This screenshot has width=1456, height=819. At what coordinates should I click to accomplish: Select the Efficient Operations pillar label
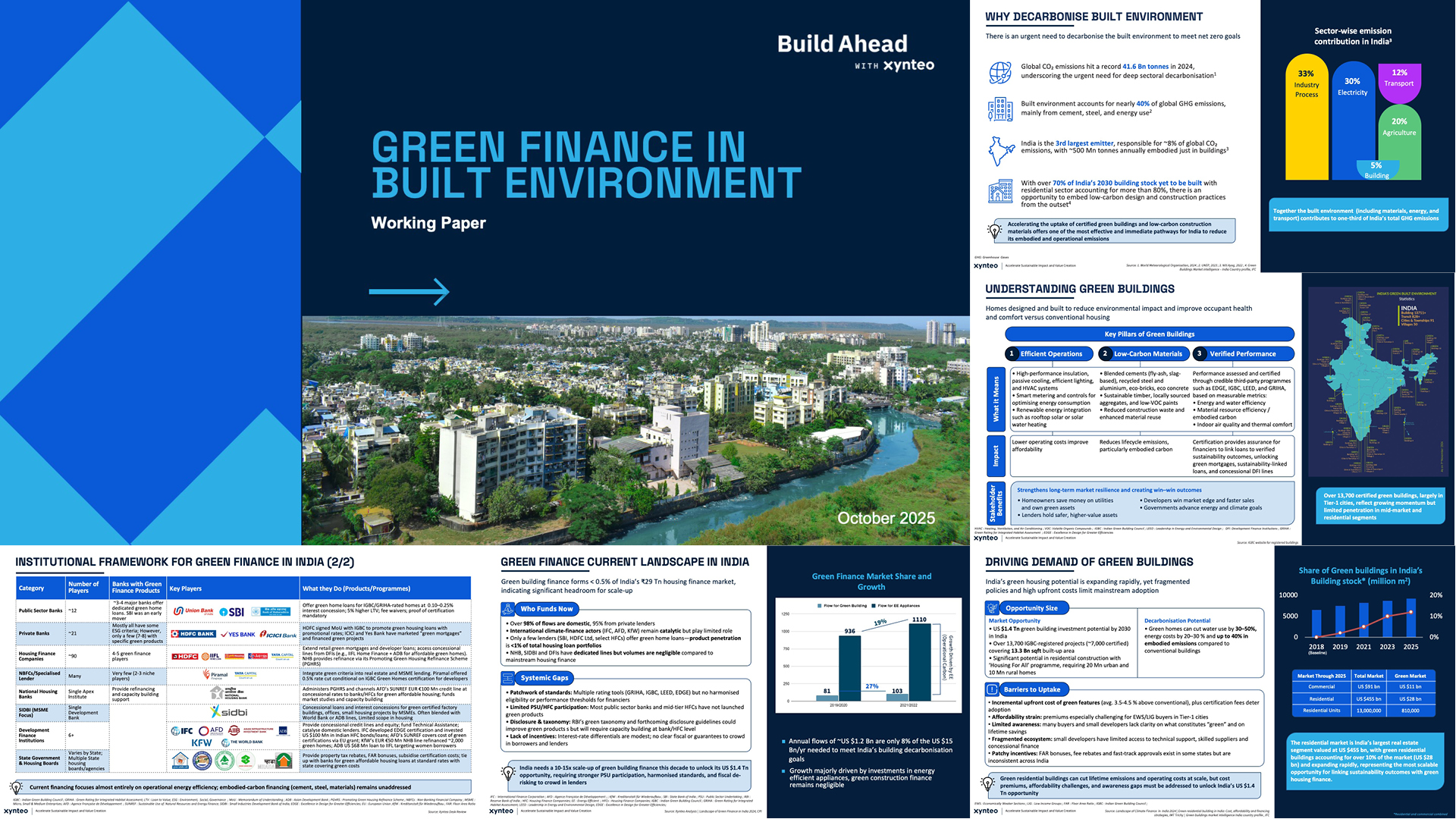[x=1050, y=354]
